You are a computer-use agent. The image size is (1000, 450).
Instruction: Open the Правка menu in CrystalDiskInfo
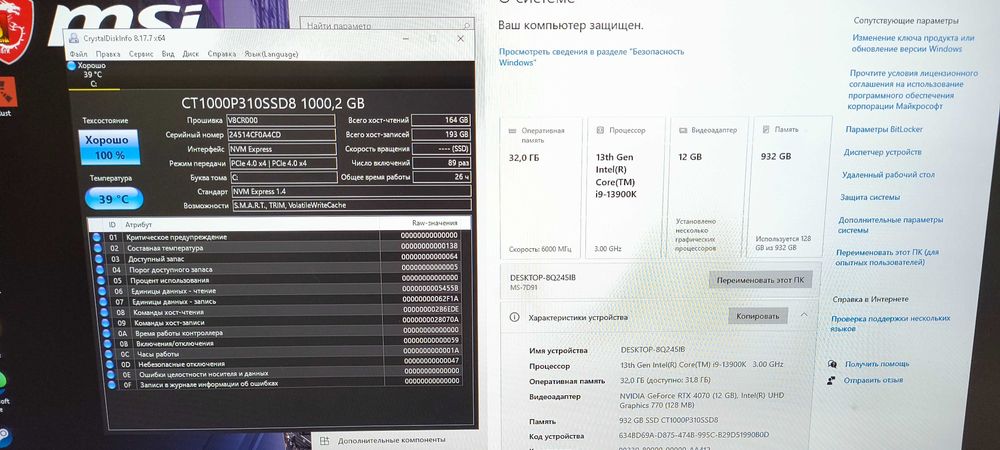coord(108,54)
